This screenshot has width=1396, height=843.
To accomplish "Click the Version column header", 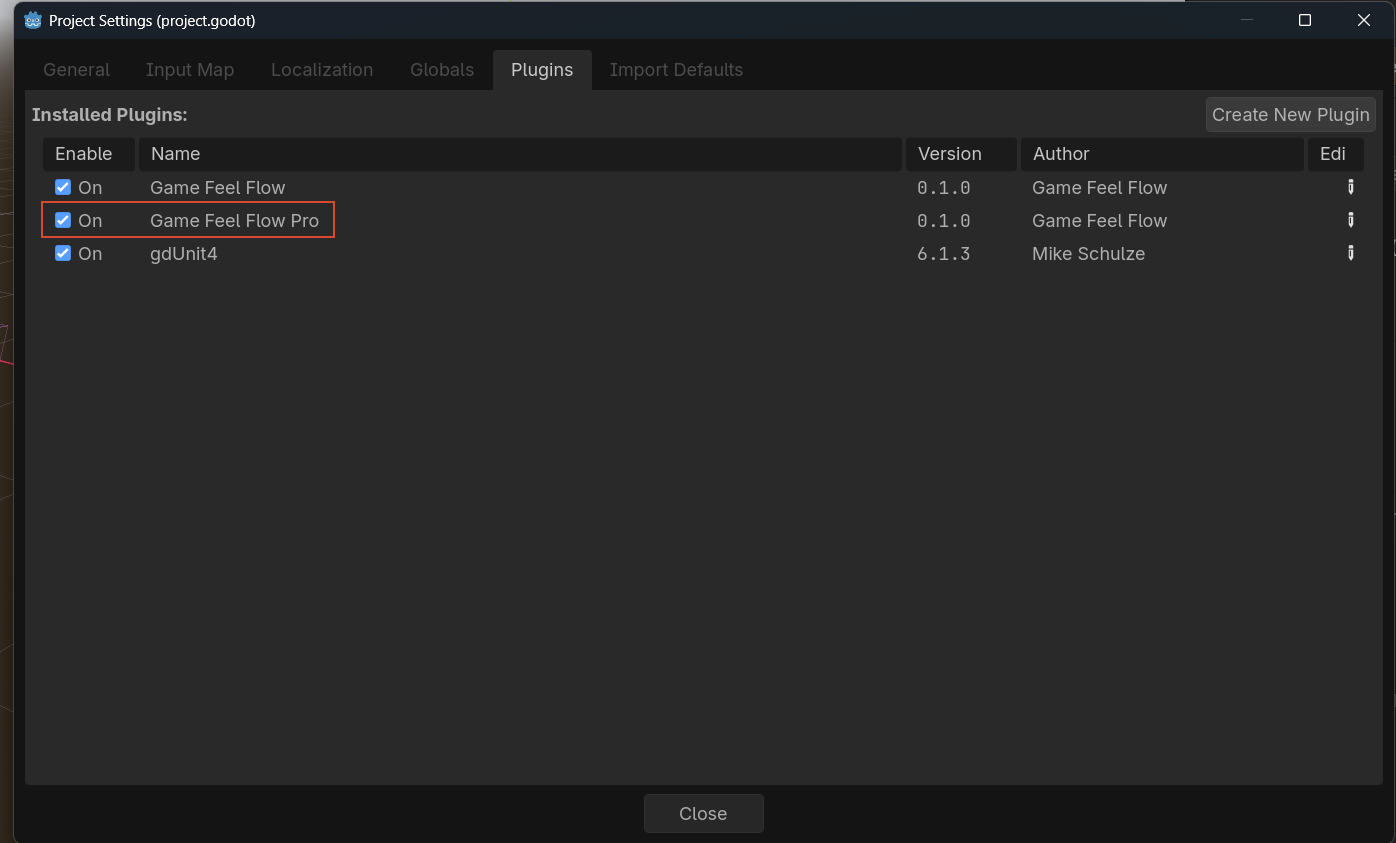I will (x=961, y=154).
